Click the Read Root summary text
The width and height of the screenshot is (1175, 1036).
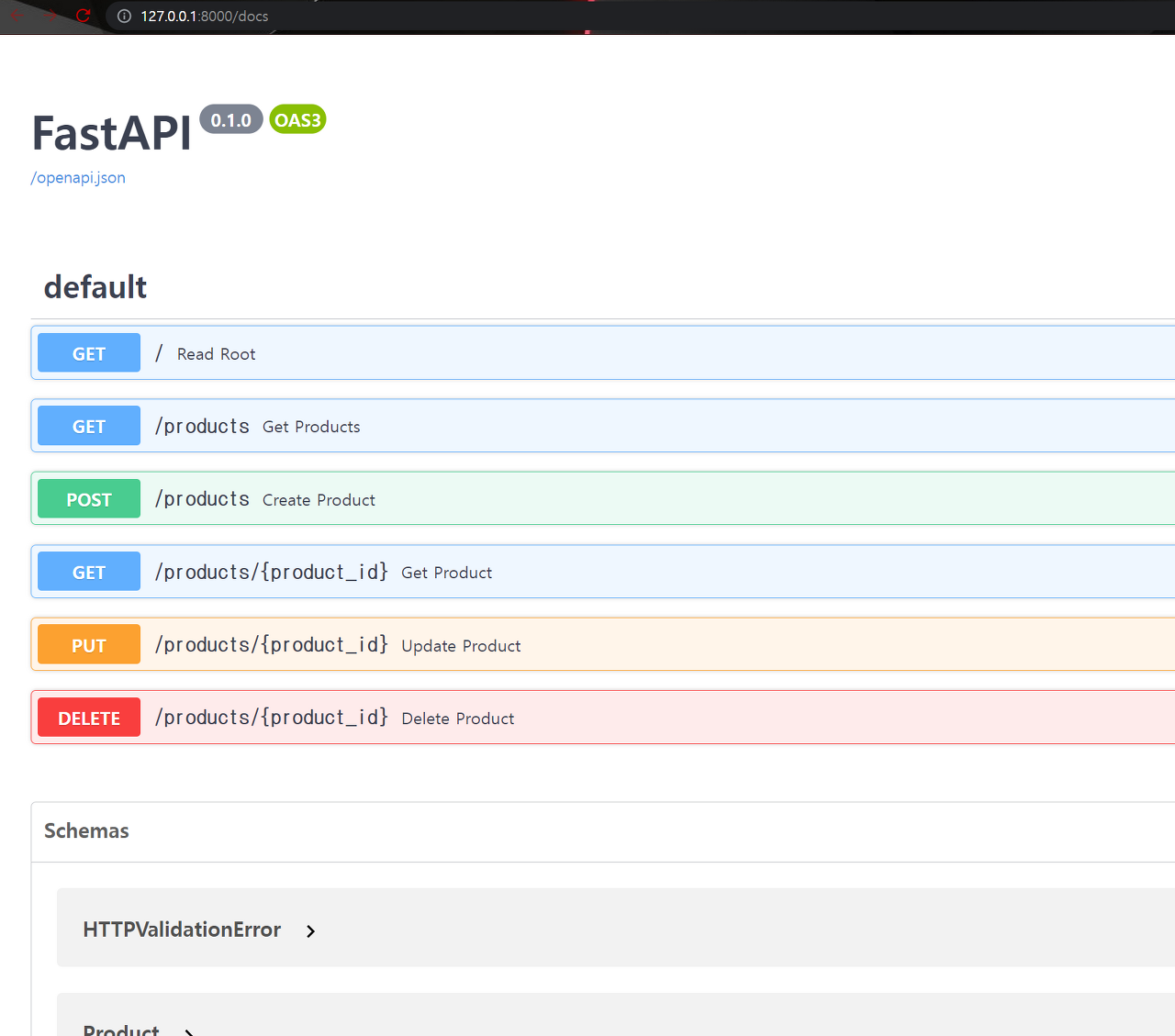[216, 354]
